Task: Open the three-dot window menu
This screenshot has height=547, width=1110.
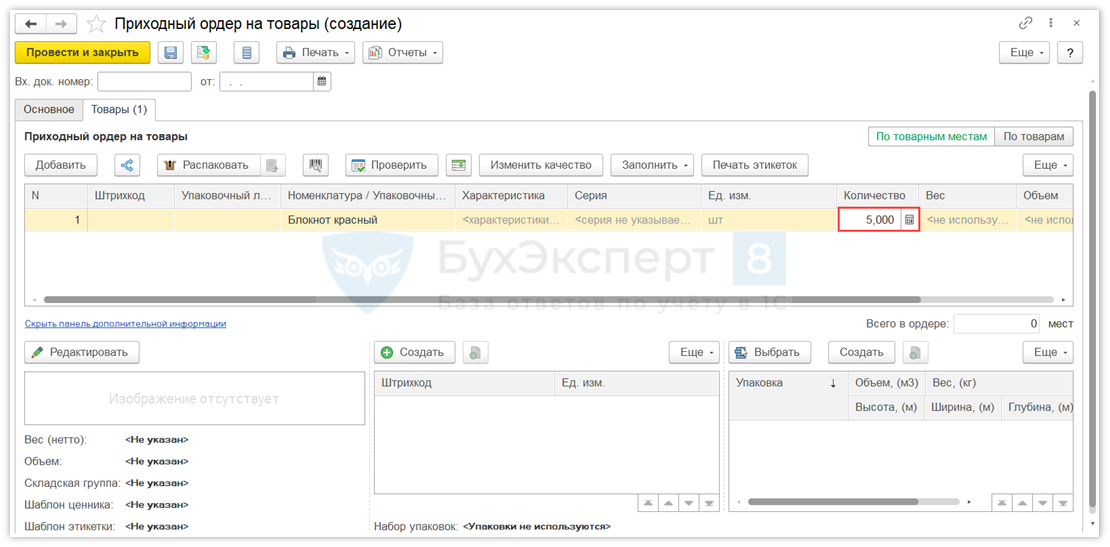Action: click(1051, 23)
